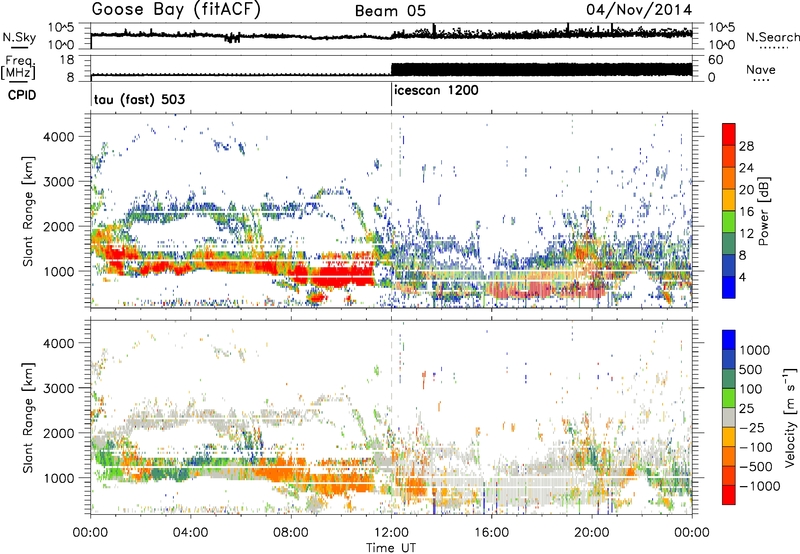Pick the yellow segment of power colorbar
Viewport: 800px width, 554px height.
pyautogui.click(x=729, y=201)
